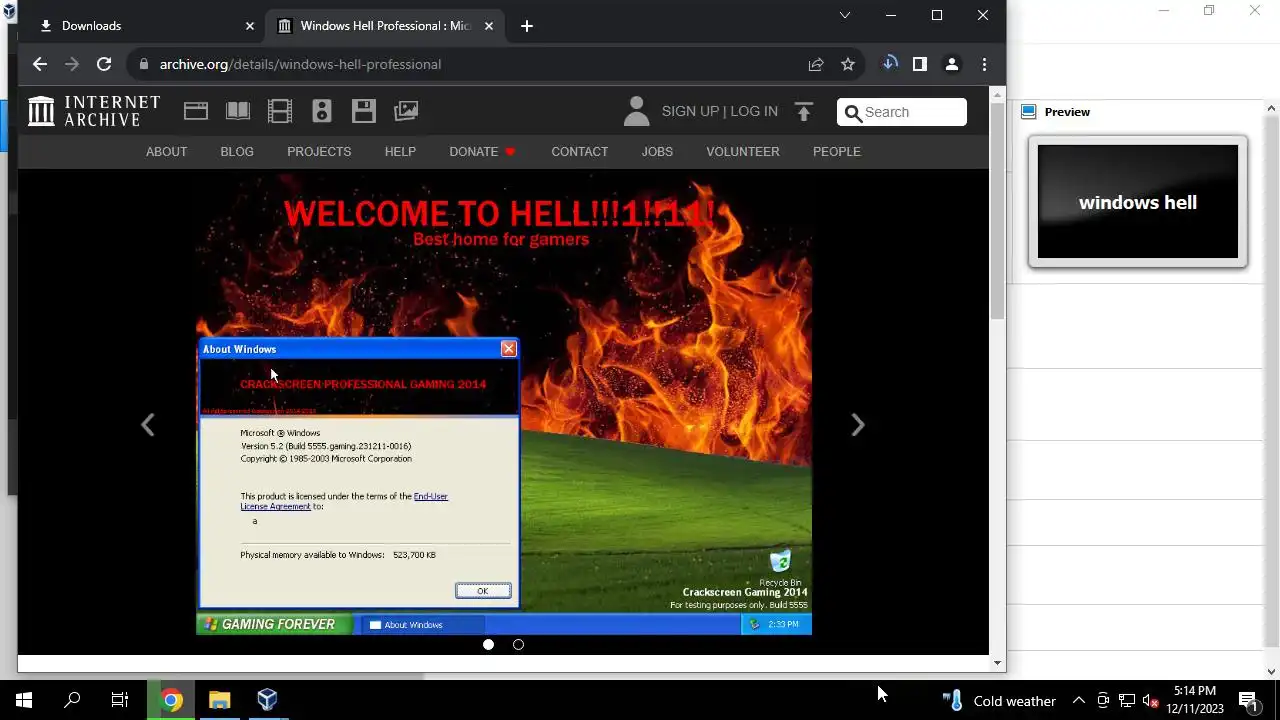Click the share page icon in address bar
This screenshot has height=720, width=1280.
816,64
